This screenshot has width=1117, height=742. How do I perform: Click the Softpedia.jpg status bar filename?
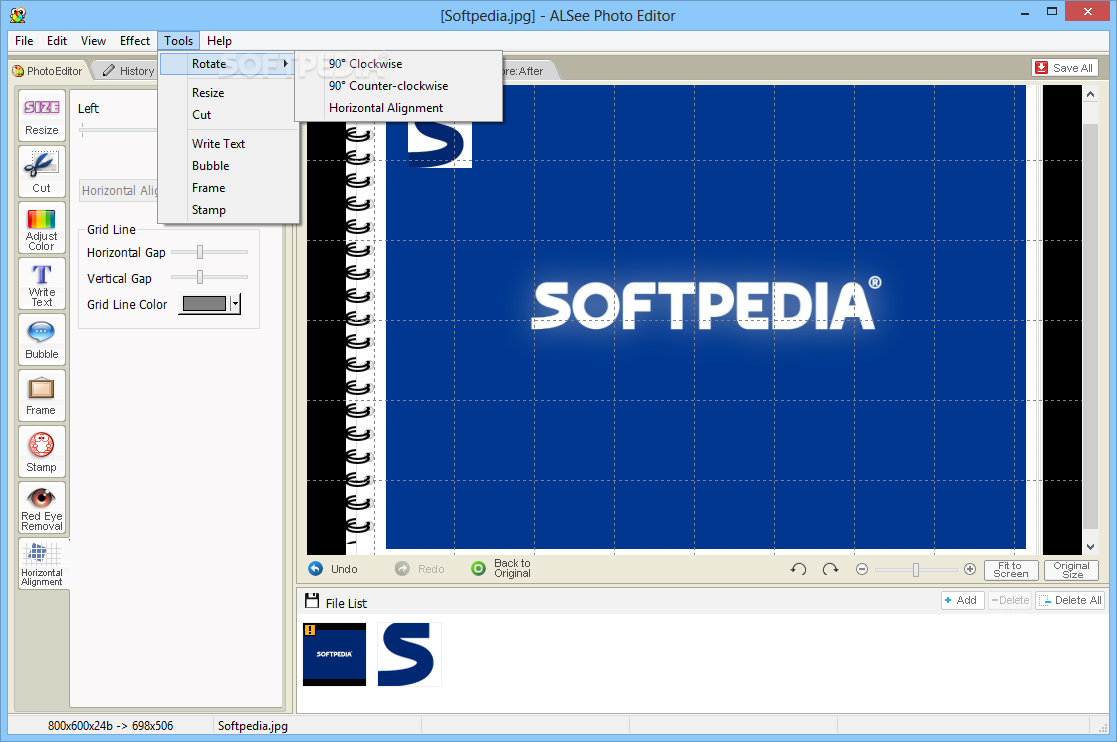click(x=253, y=726)
